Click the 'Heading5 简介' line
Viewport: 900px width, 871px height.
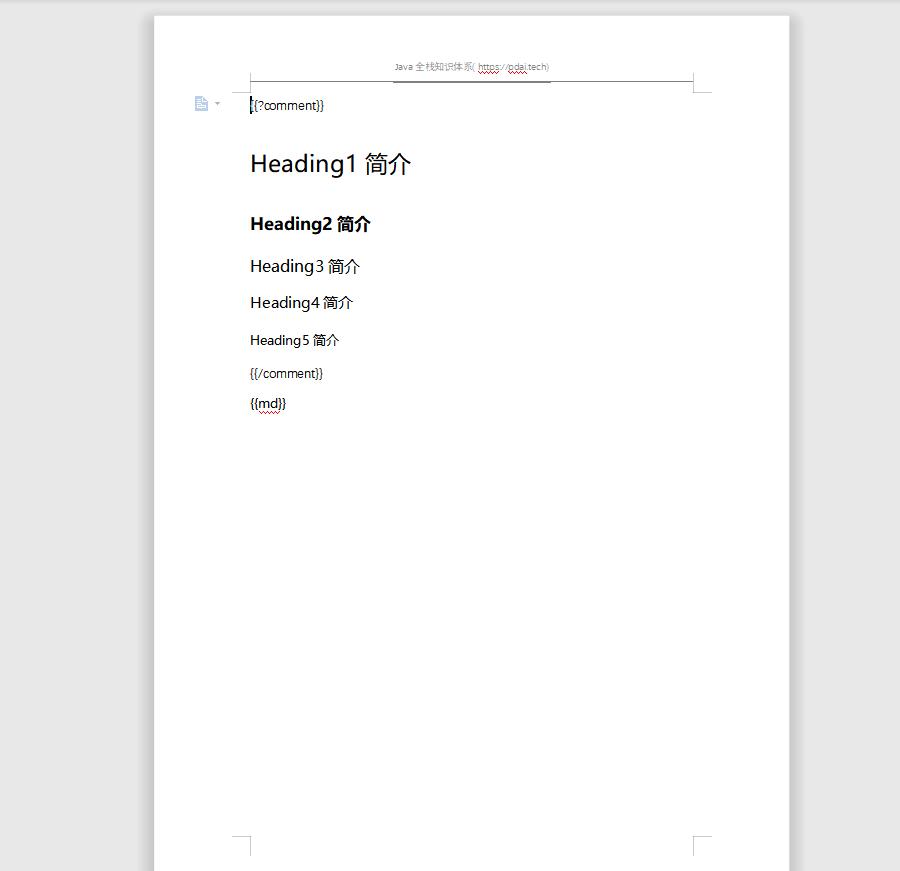[x=294, y=340]
